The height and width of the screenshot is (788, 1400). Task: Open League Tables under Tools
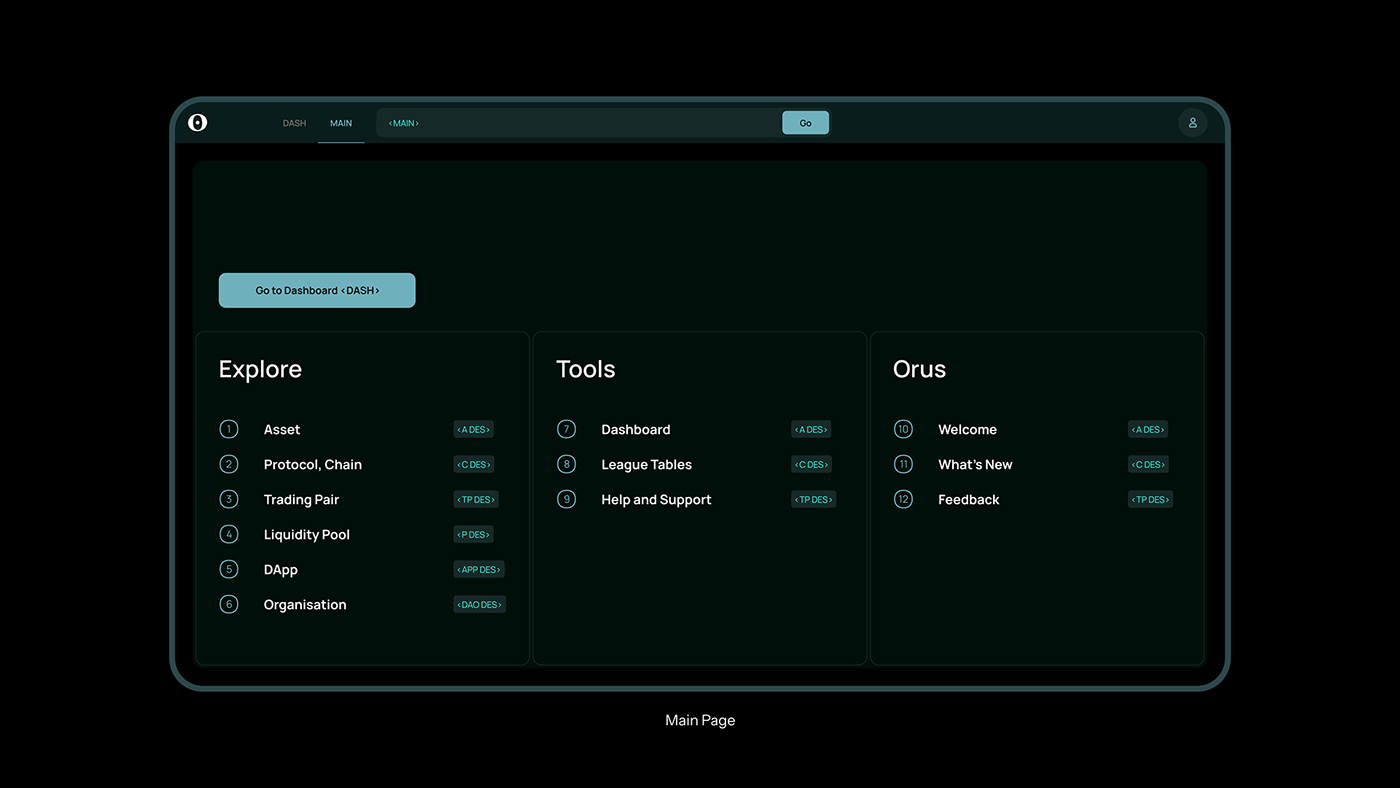(646, 465)
